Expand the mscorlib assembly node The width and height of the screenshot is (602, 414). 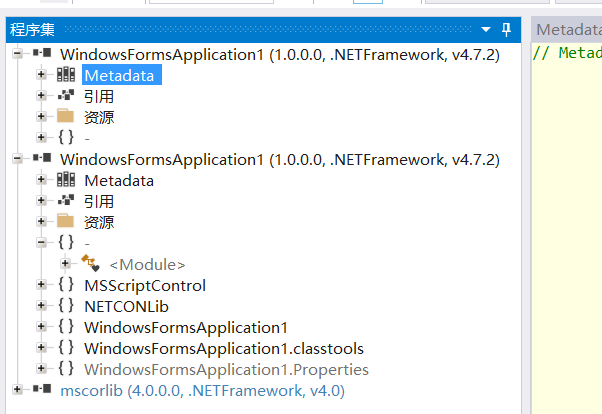click(17, 390)
